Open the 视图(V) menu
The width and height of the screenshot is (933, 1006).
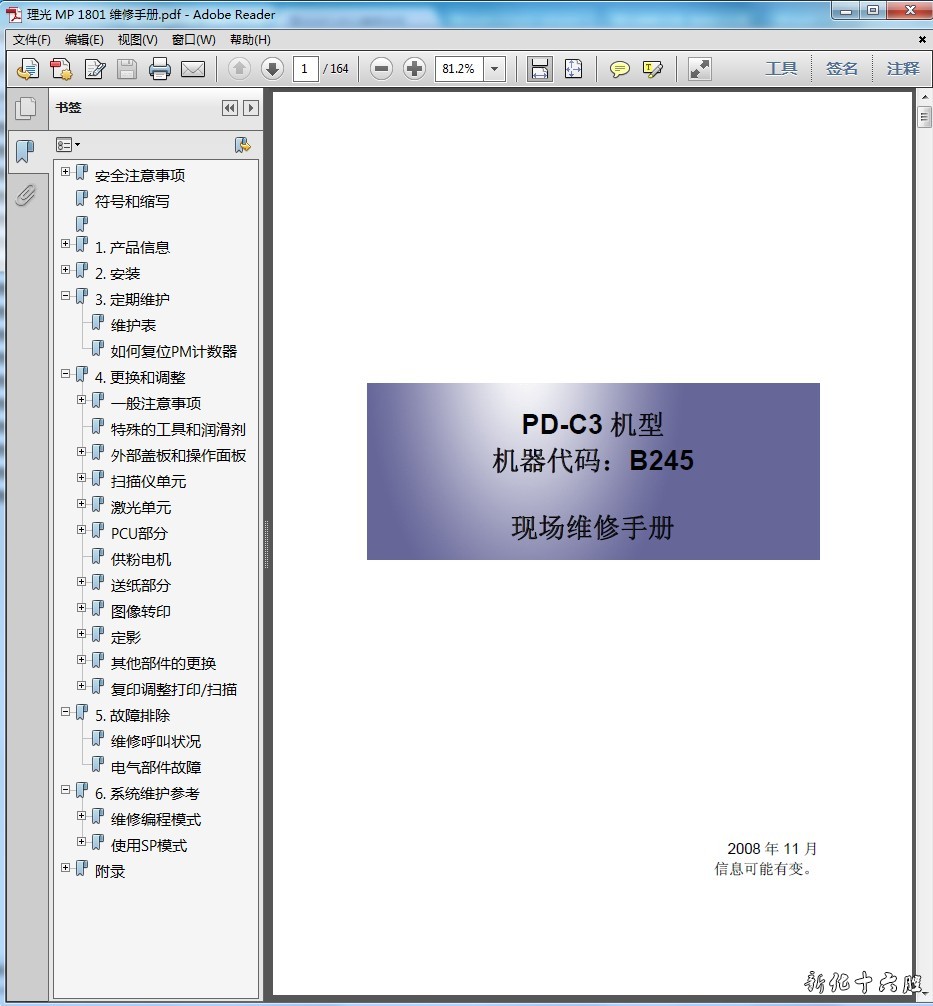(x=137, y=40)
